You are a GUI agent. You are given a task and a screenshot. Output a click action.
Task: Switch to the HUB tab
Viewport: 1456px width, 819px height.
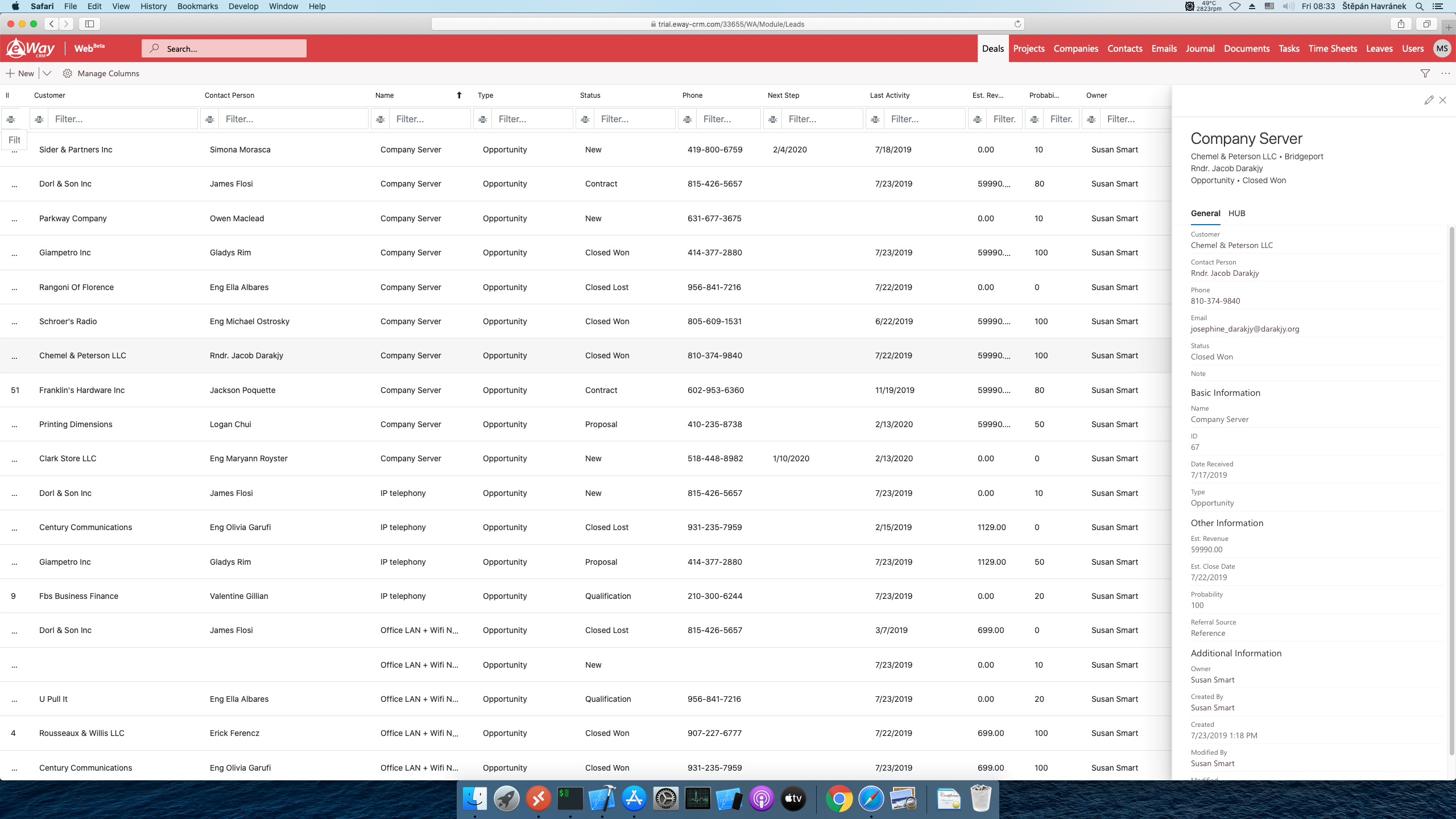click(x=1236, y=213)
